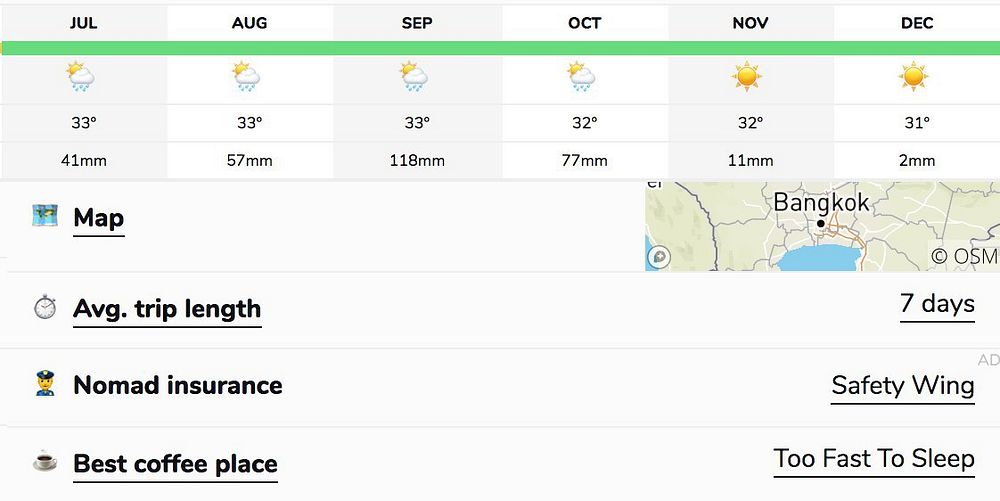This screenshot has height=501, width=1000.
Task: Click the December sun icon
Action: [x=914, y=77]
